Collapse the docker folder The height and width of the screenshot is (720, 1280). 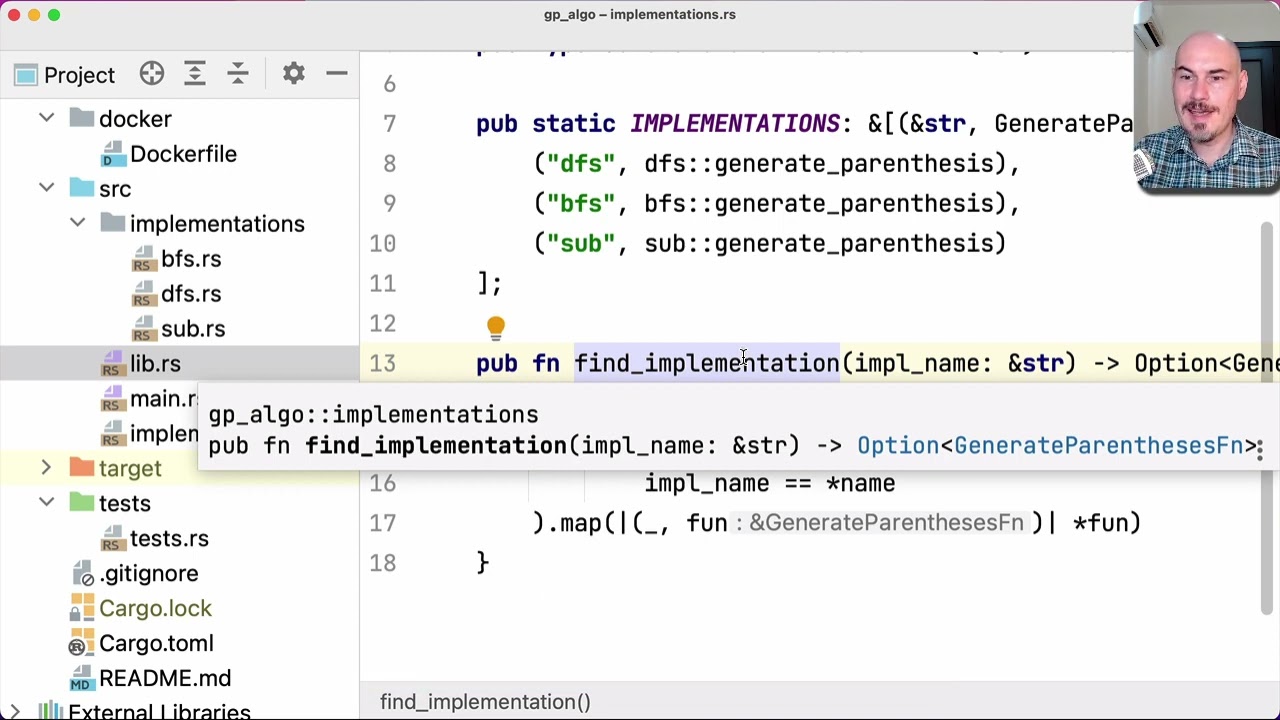click(47, 119)
